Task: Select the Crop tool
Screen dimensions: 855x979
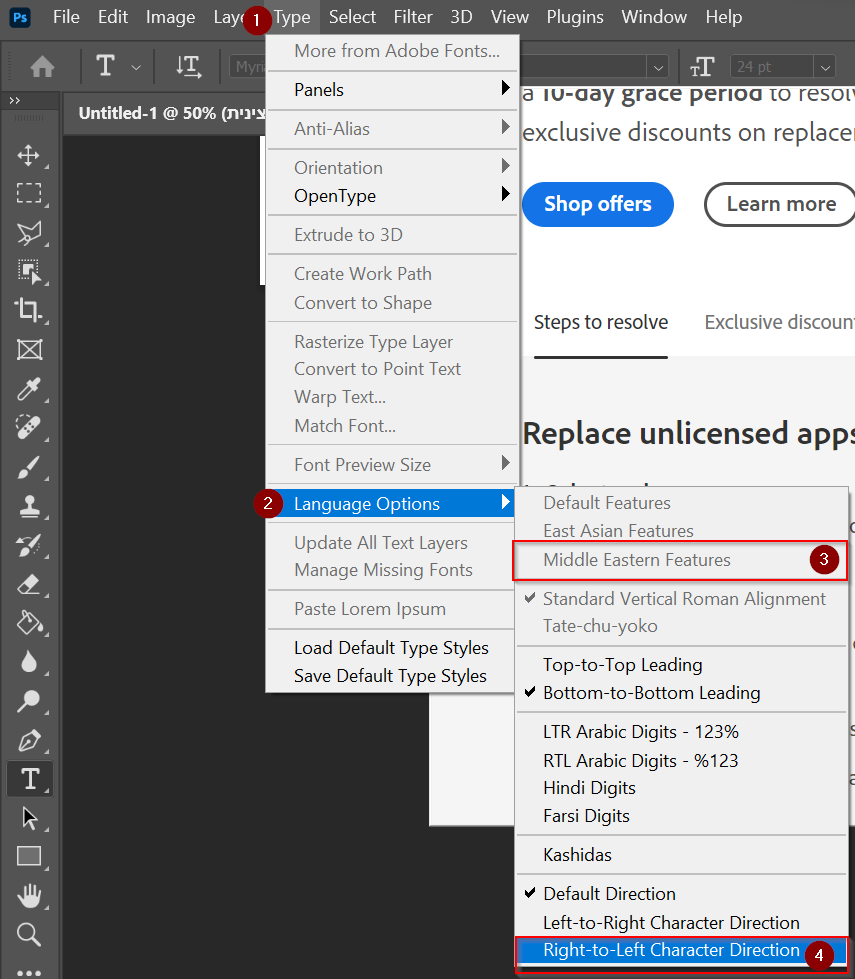Action: (29, 310)
